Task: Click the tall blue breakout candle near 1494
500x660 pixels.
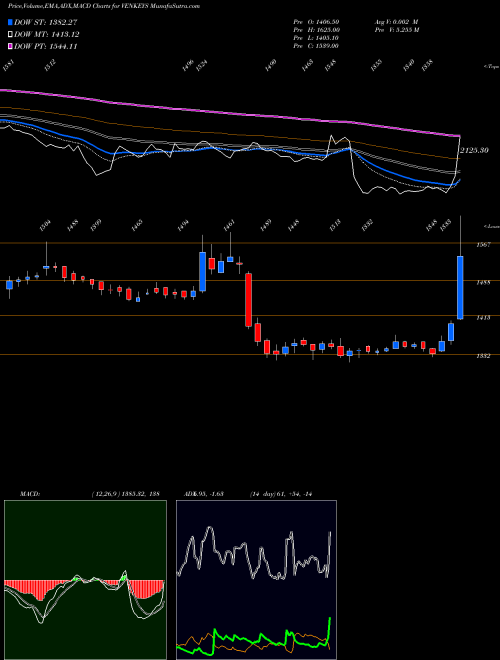Action: pyautogui.click(x=202, y=271)
